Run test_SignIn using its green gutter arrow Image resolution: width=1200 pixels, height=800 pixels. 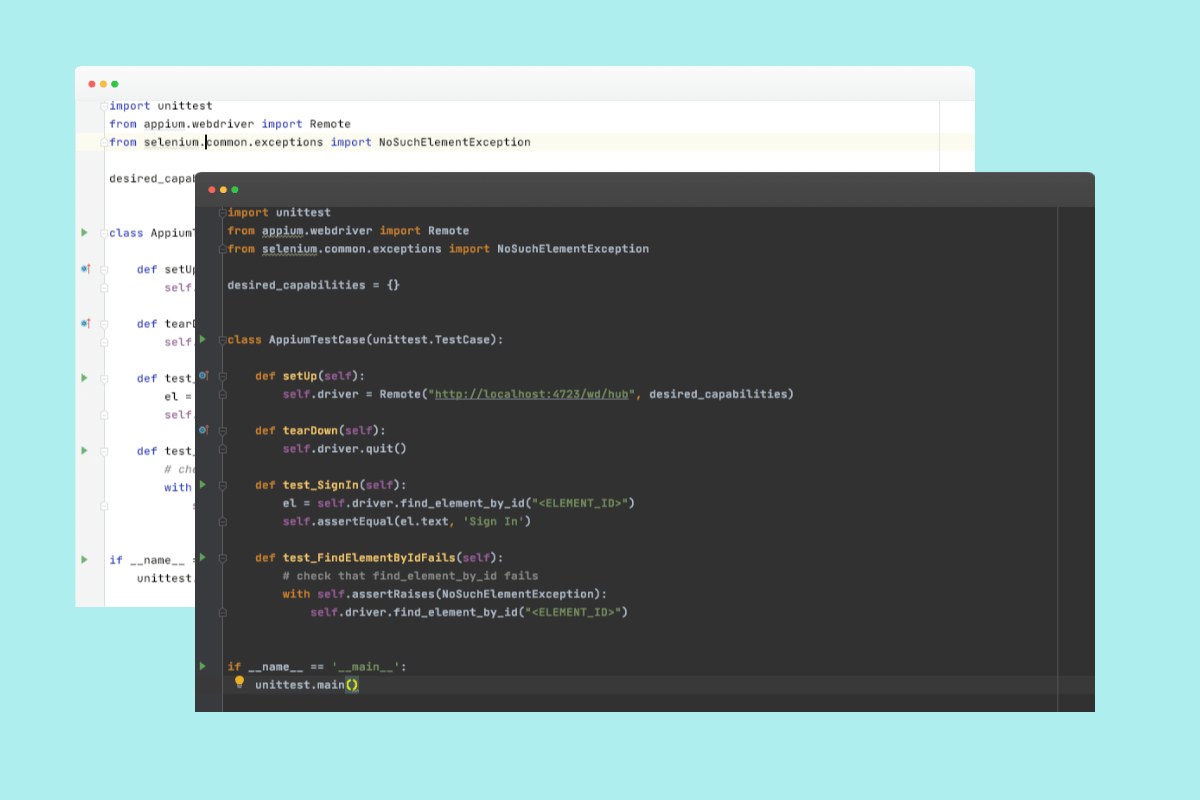point(202,487)
